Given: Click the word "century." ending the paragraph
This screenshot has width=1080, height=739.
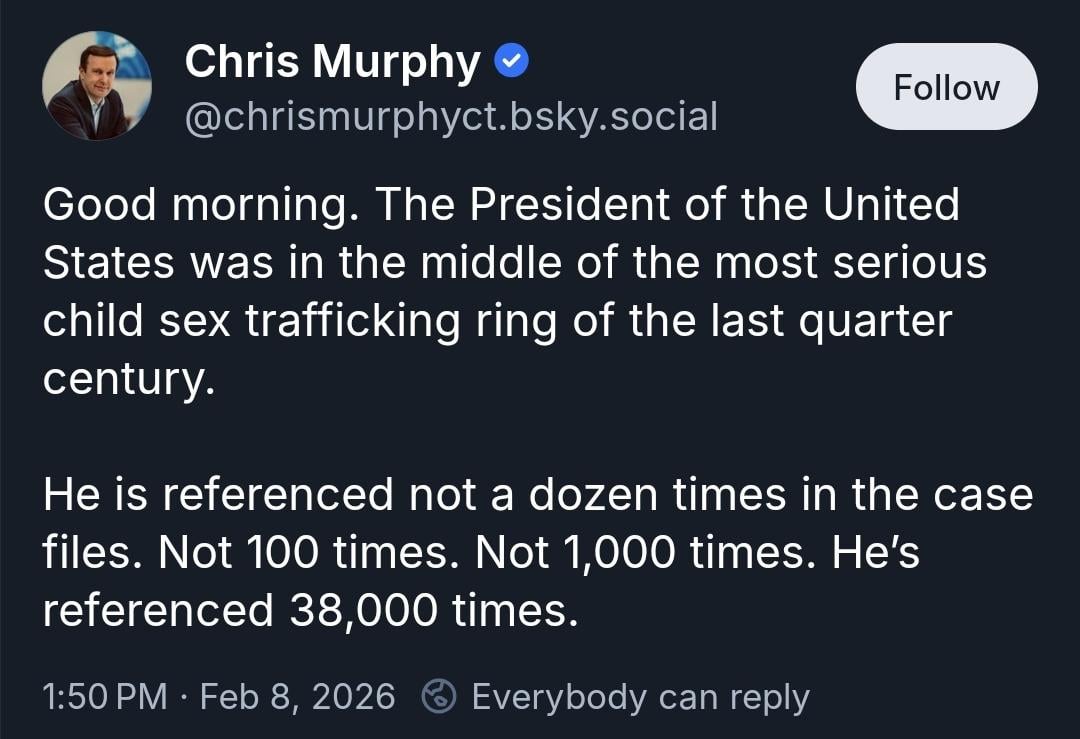Looking at the screenshot, I should [129, 379].
